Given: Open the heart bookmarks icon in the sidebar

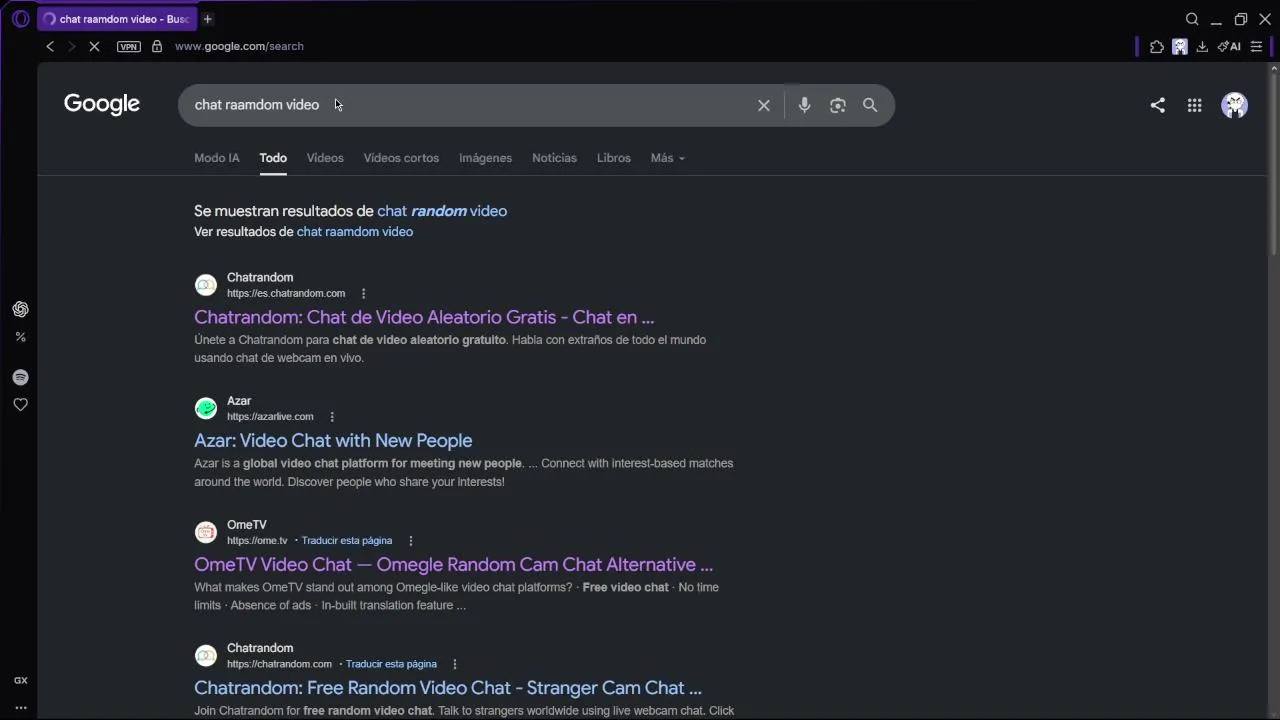Looking at the screenshot, I should (x=20, y=405).
